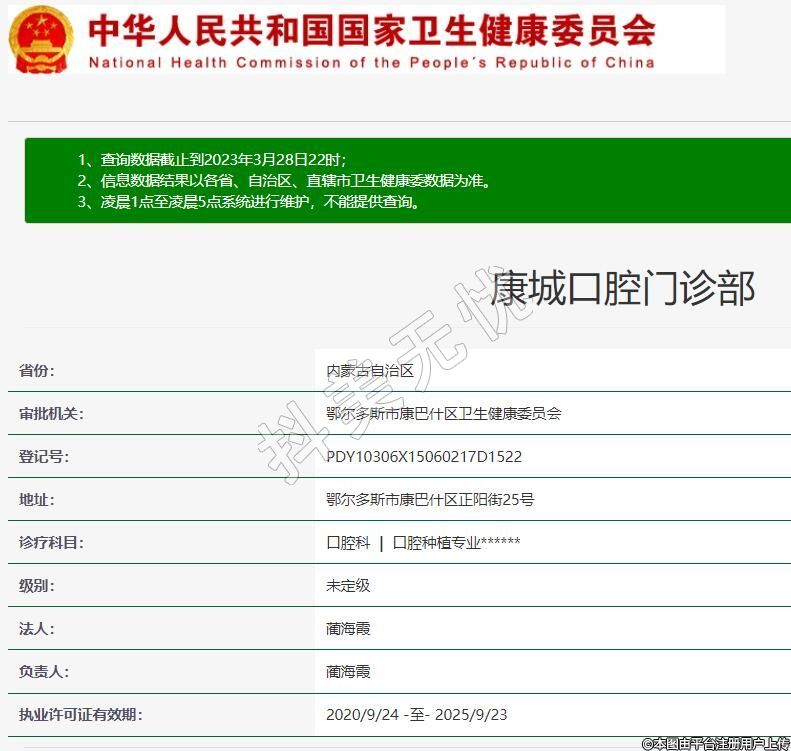Select the address 鄂尔多斯市康巴什区正阳街25号
Viewport: 791px width, 751px height.
430,500
